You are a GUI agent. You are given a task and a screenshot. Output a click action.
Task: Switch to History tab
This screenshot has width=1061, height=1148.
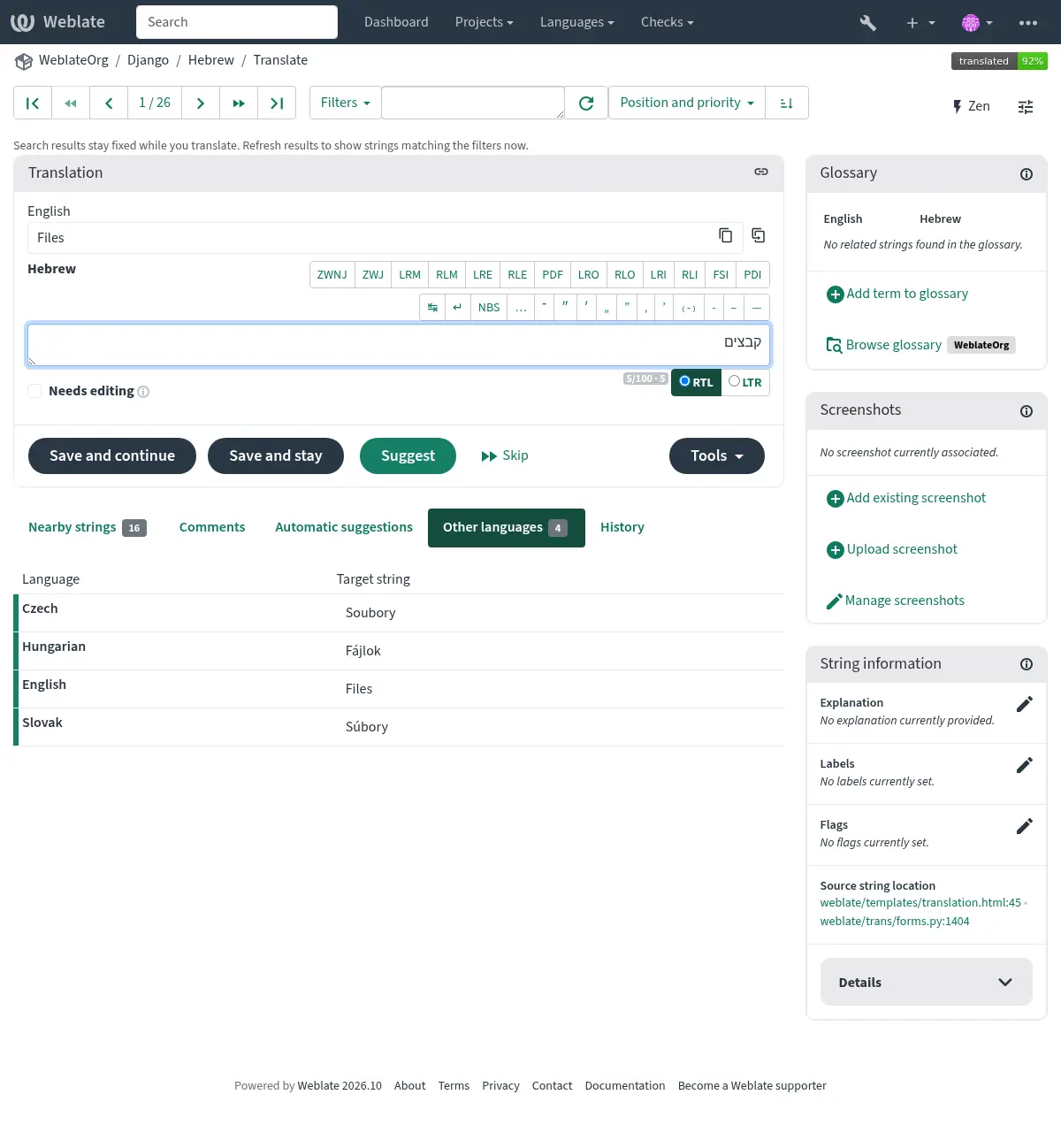pyautogui.click(x=622, y=528)
